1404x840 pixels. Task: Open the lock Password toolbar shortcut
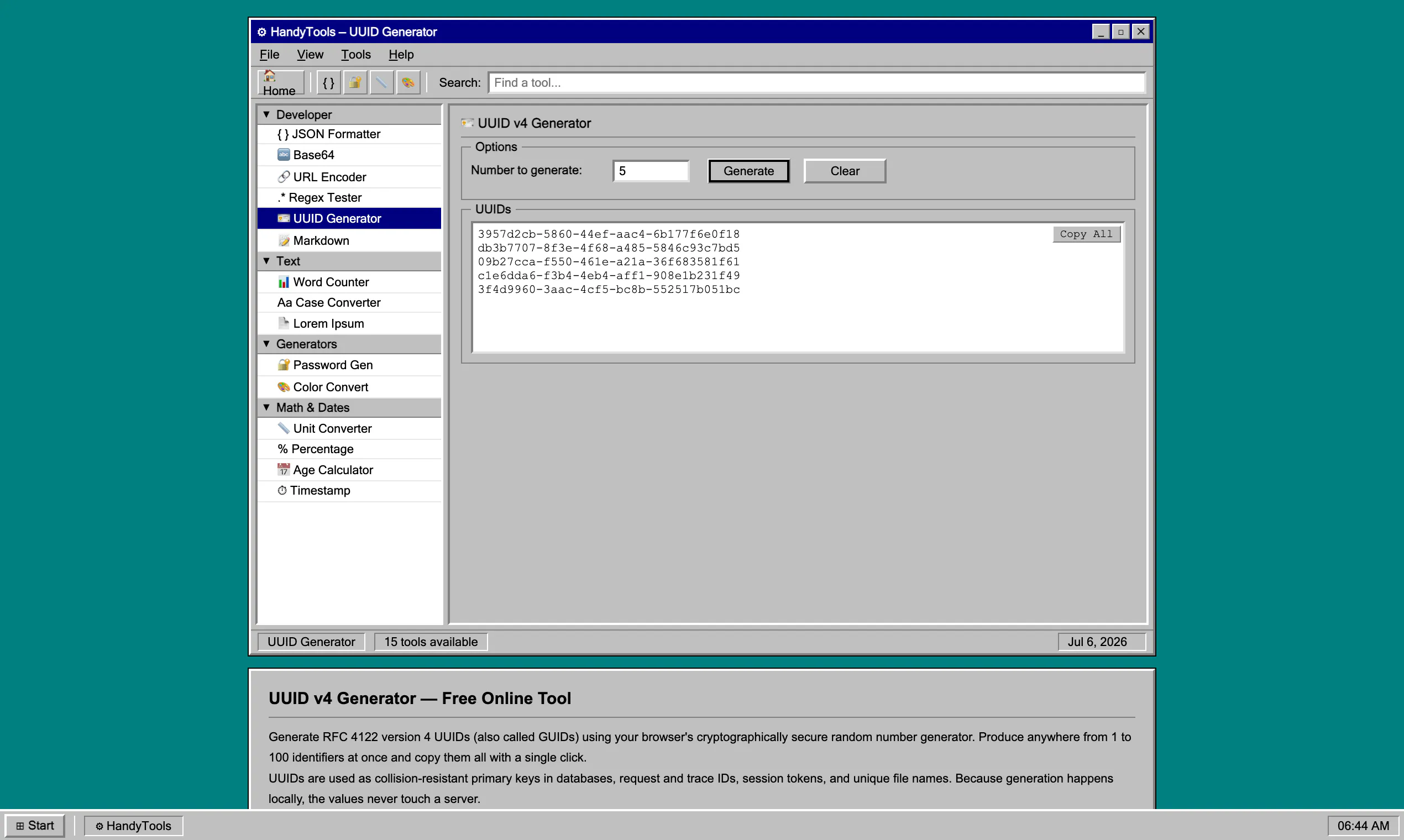[355, 83]
